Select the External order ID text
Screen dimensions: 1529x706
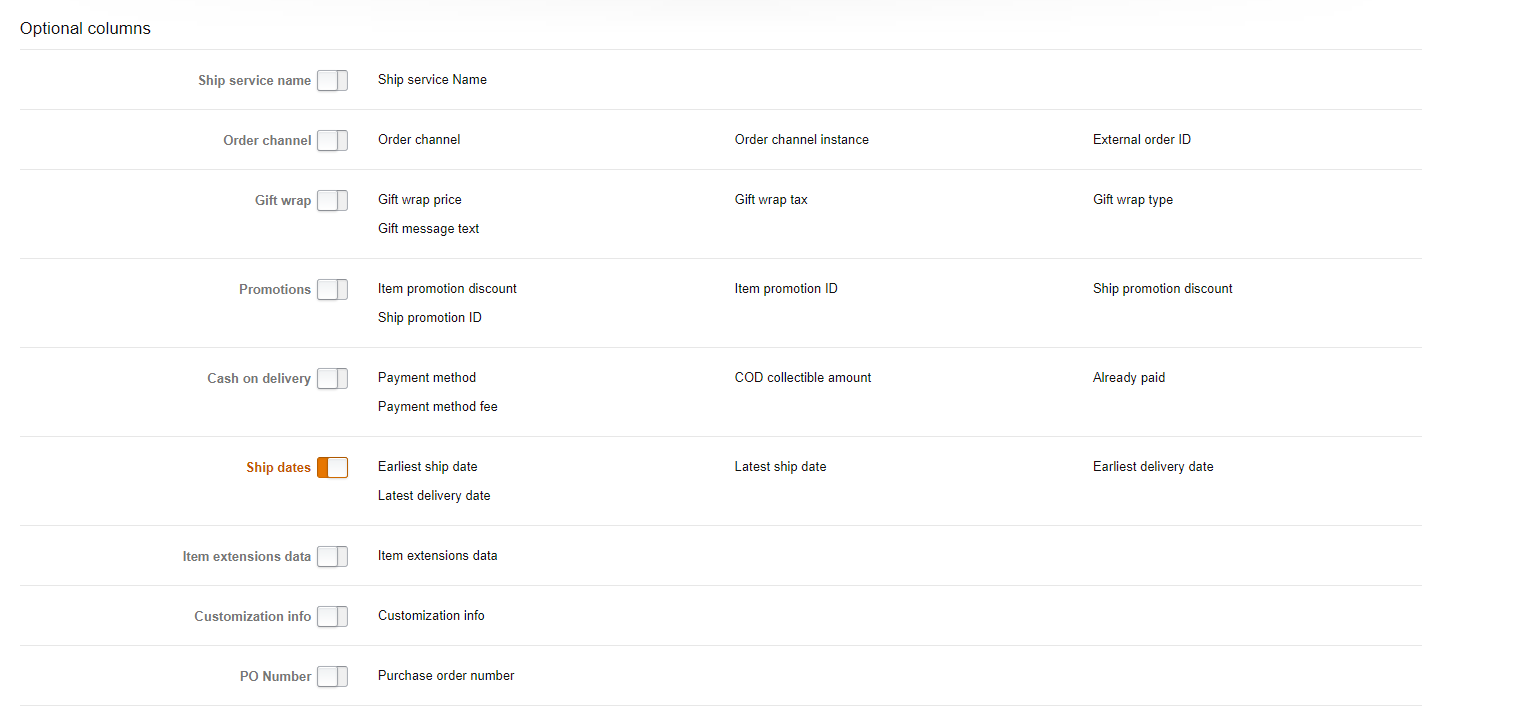coord(1142,139)
